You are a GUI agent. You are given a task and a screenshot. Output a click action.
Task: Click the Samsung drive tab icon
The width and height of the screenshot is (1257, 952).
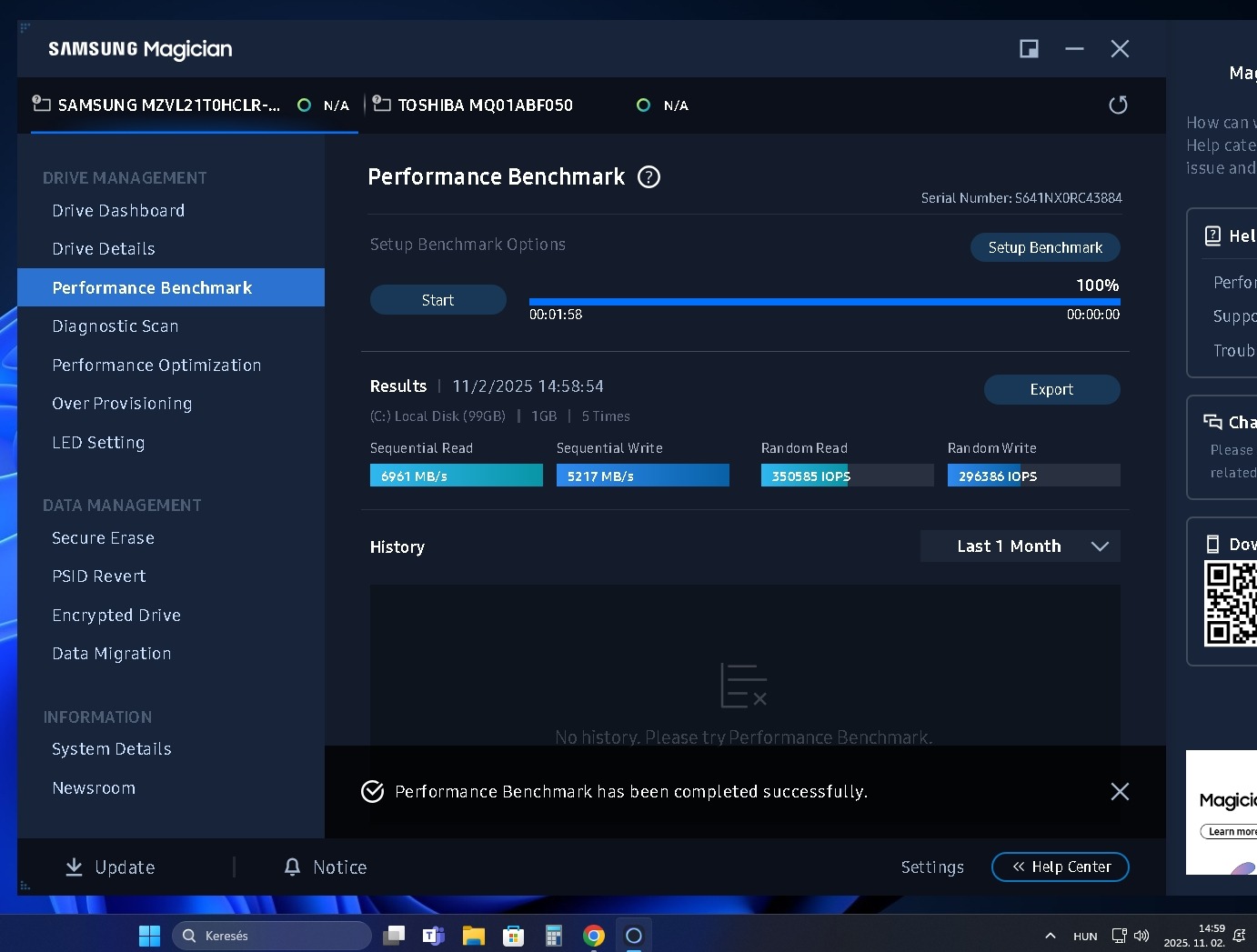[41, 103]
